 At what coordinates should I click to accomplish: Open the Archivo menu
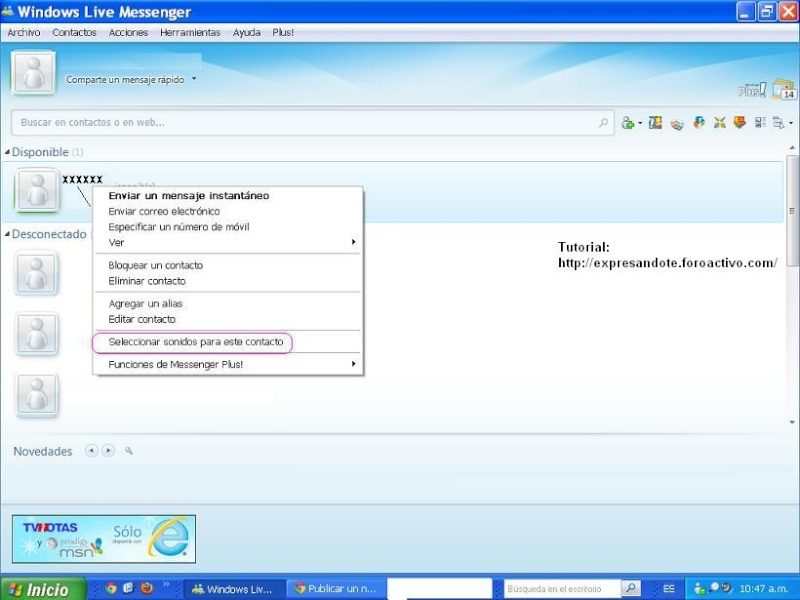[23, 33]
